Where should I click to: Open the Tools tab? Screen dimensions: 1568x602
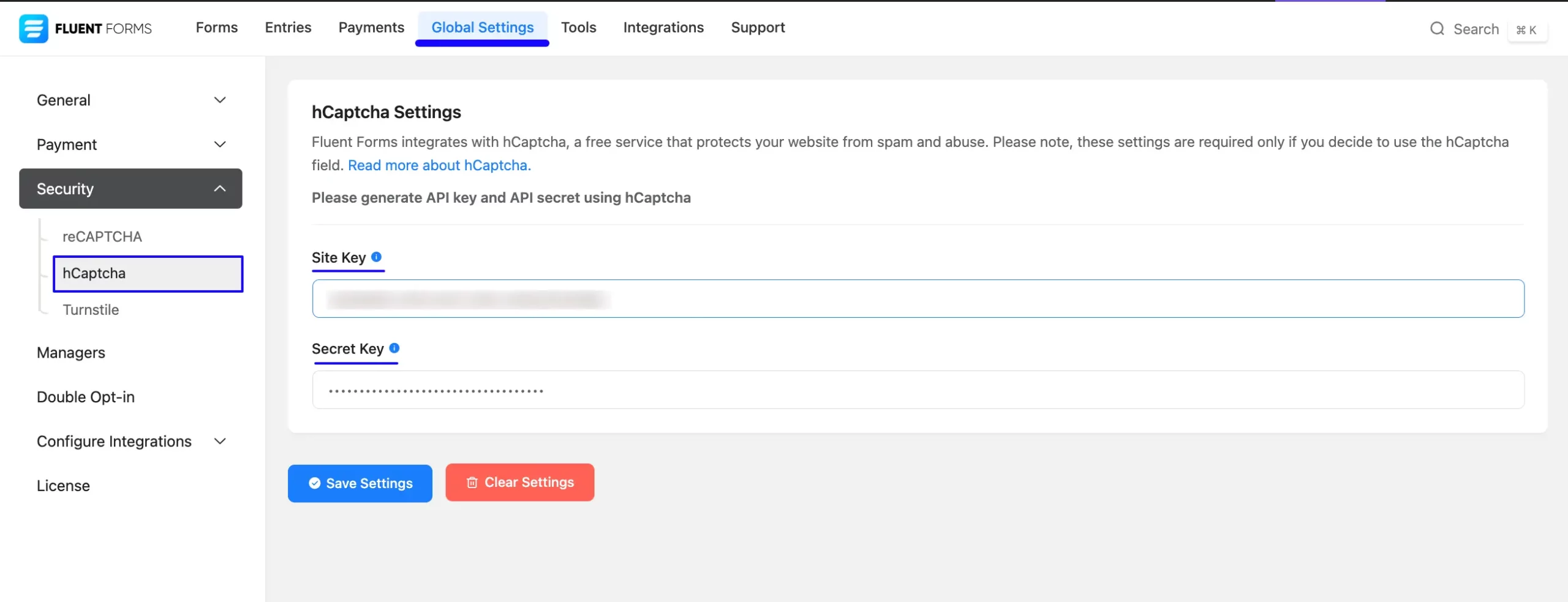(578, 28)
